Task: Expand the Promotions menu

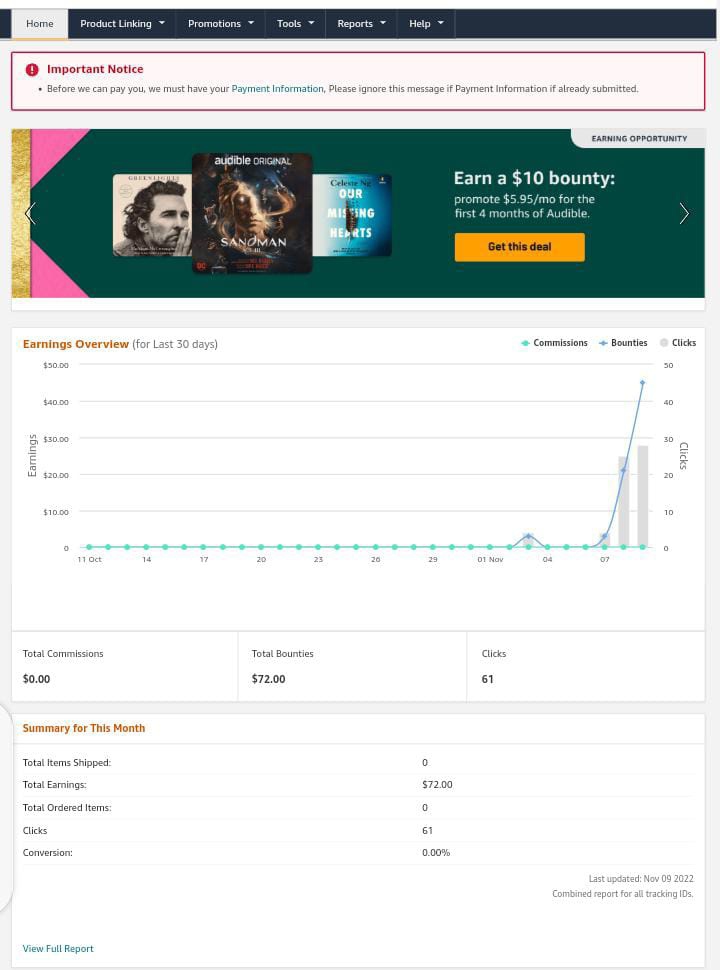Action: tap(221, 24)
